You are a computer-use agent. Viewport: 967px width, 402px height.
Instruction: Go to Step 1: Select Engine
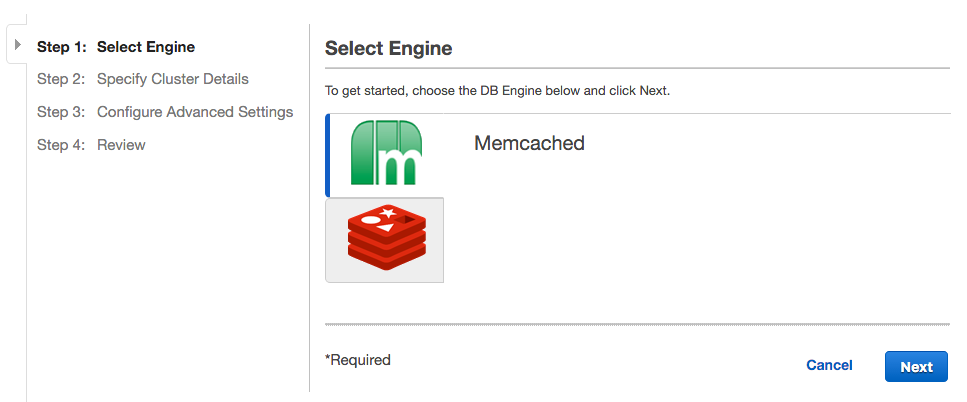[x=116, y=47]
